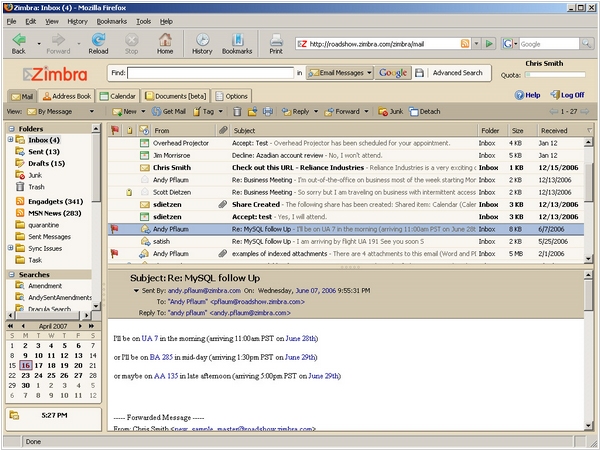Expand the Sync Issues folder
The width and height of the screenshot is (600, 450).
tap(10, 248)
